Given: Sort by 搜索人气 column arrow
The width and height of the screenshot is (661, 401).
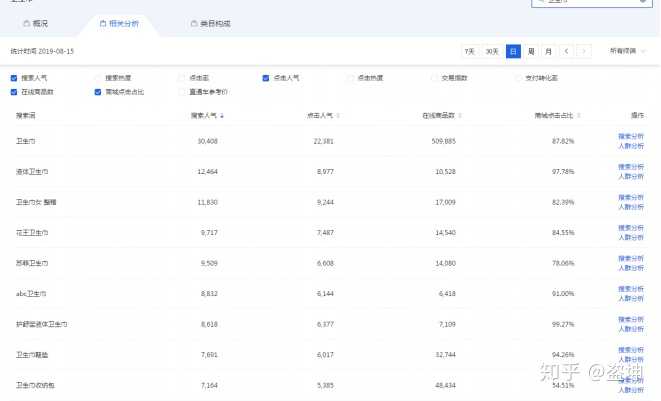Looking at the screenshot, I should pos(222,116).
